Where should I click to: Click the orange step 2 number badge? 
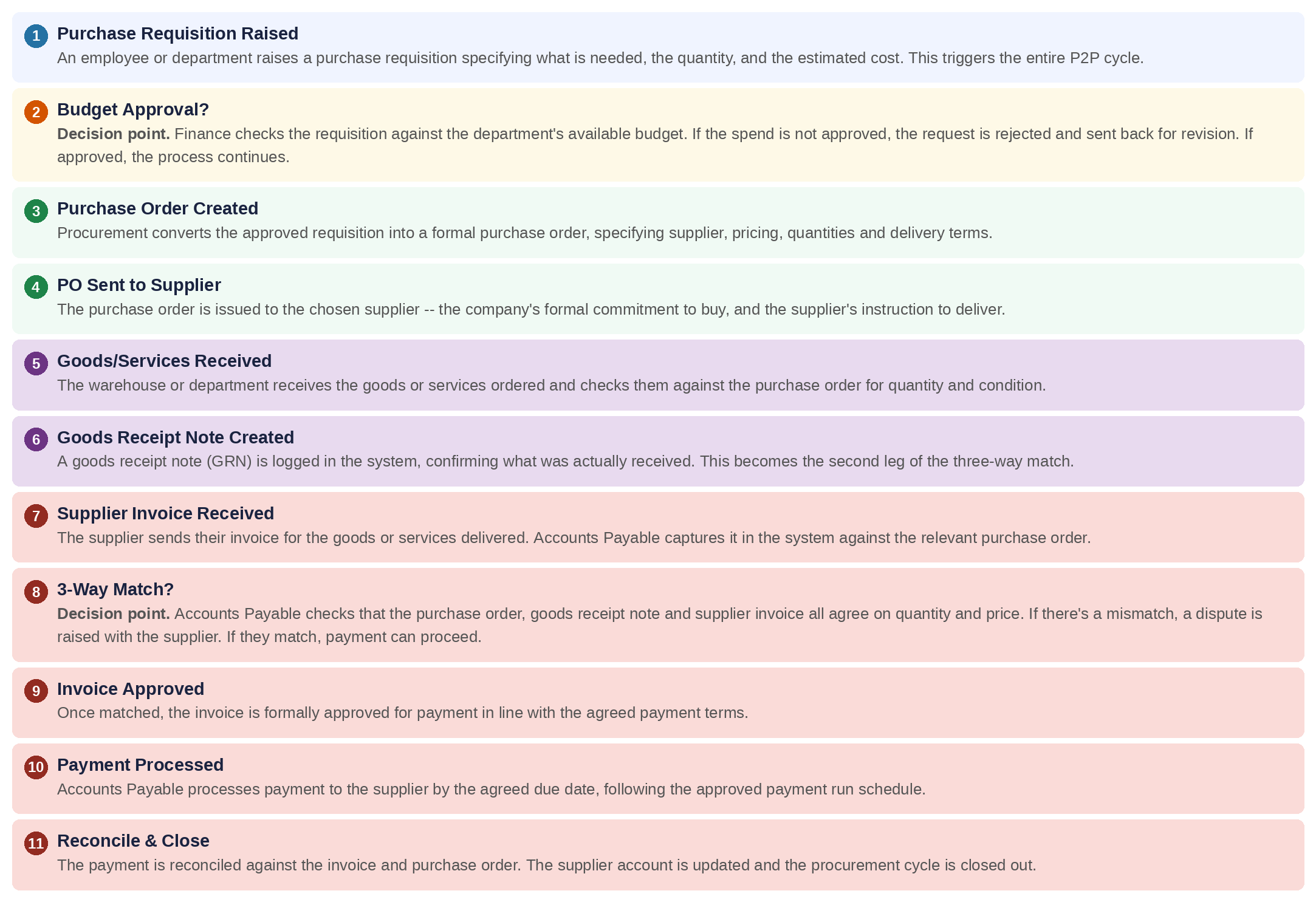click(36, 112)
